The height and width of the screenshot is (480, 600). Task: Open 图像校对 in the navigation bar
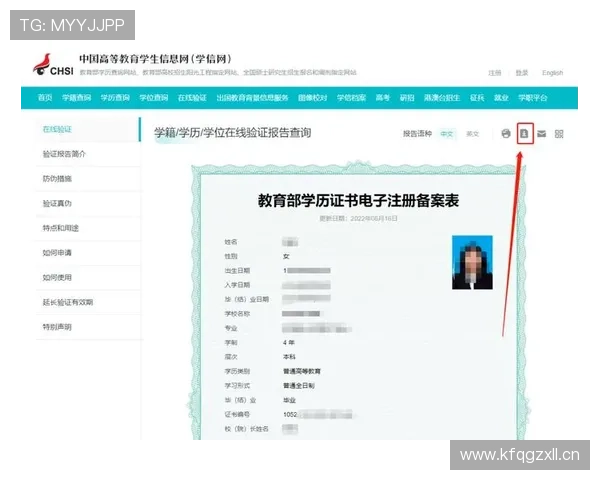pyautogui.click(x=313, y=98)
